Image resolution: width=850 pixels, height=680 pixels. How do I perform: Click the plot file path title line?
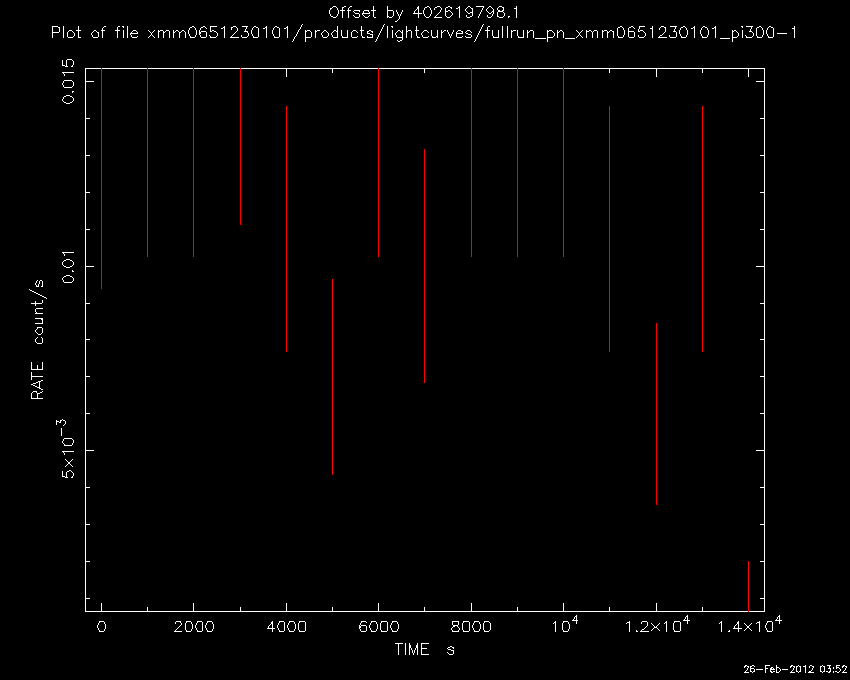pyautogui.click(x=424, y=33)
